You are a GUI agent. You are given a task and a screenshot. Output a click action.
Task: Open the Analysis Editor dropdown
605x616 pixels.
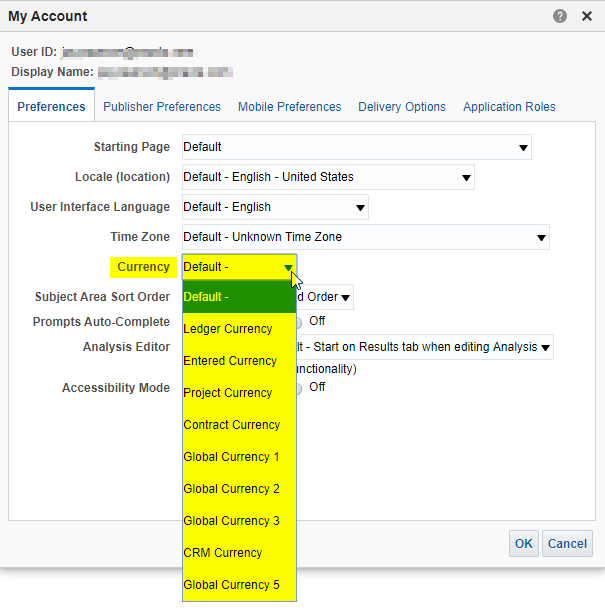[x=544, y=348]
